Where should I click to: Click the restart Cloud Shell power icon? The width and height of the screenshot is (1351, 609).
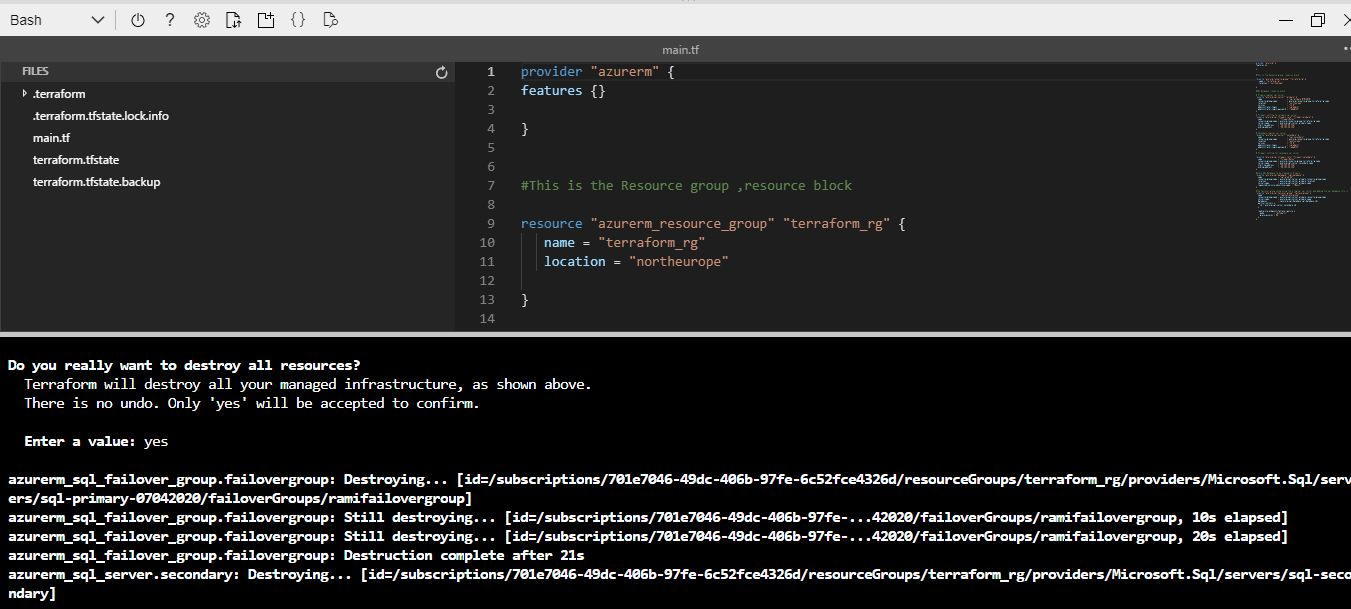[x=138, y=20]
